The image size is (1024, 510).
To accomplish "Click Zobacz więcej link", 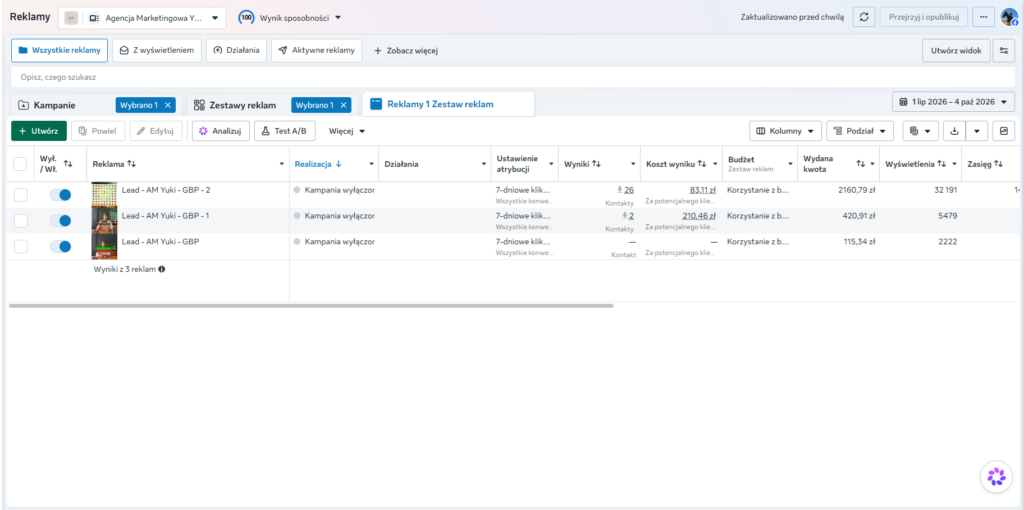I will [406, 50].
